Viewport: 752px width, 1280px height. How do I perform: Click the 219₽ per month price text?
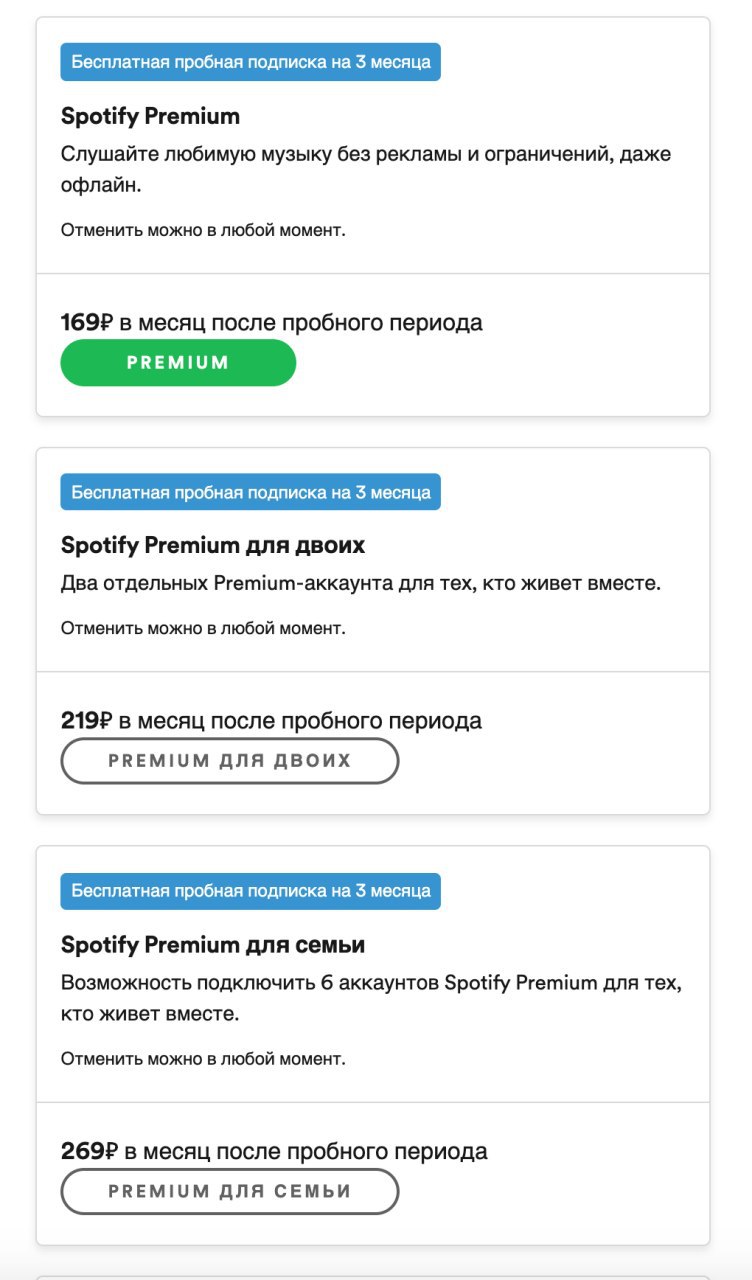[x=271, y=720]
